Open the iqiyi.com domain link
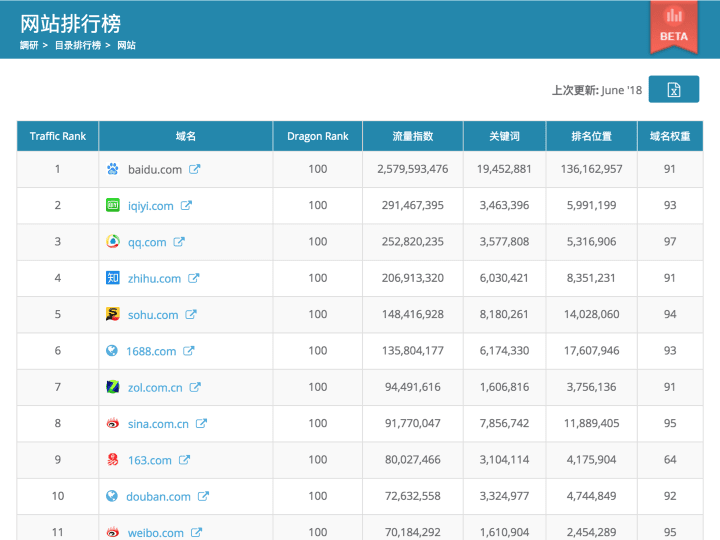Viewport: 720px width, 540px height. pyautogui.click(x=151, y=206)
